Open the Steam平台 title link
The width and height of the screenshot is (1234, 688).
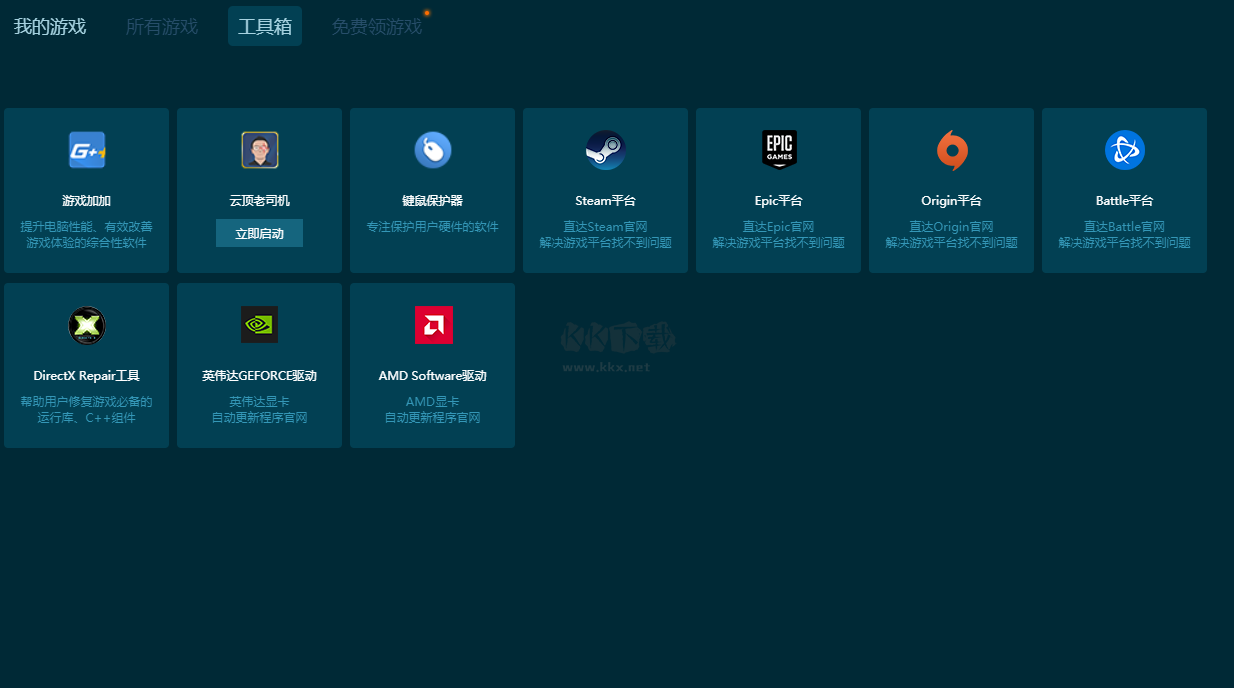tap(606, 201)
